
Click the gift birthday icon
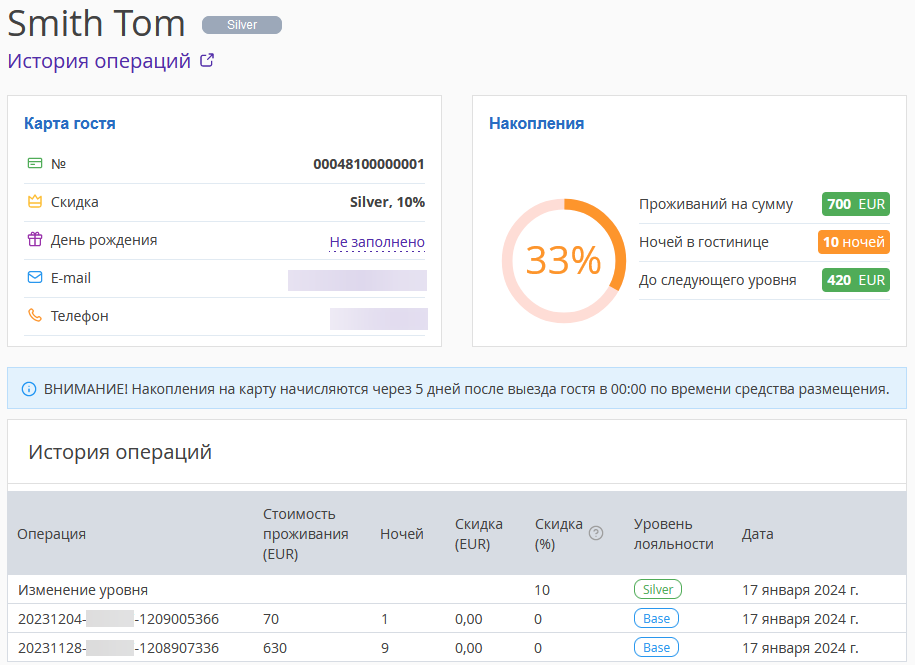pyautogui.click(x=35, y=239)
